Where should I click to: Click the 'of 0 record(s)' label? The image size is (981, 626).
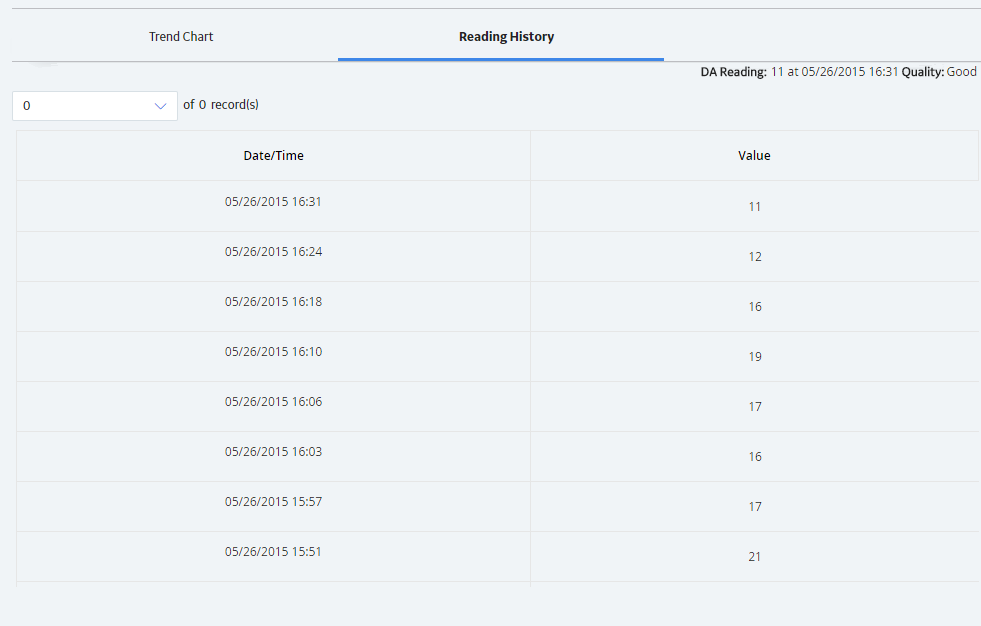point(221,104)
